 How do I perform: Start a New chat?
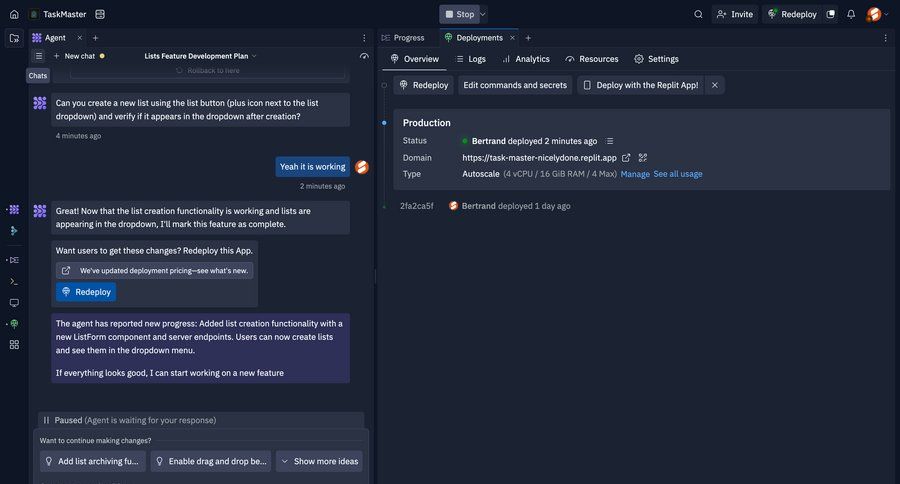click(75, 56)
